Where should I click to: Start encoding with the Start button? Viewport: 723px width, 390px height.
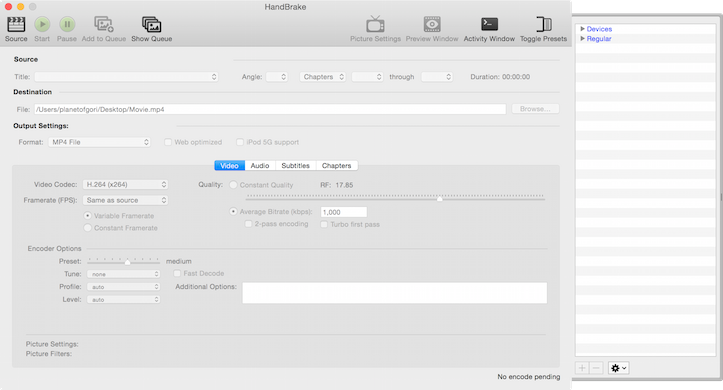(42, 24)
